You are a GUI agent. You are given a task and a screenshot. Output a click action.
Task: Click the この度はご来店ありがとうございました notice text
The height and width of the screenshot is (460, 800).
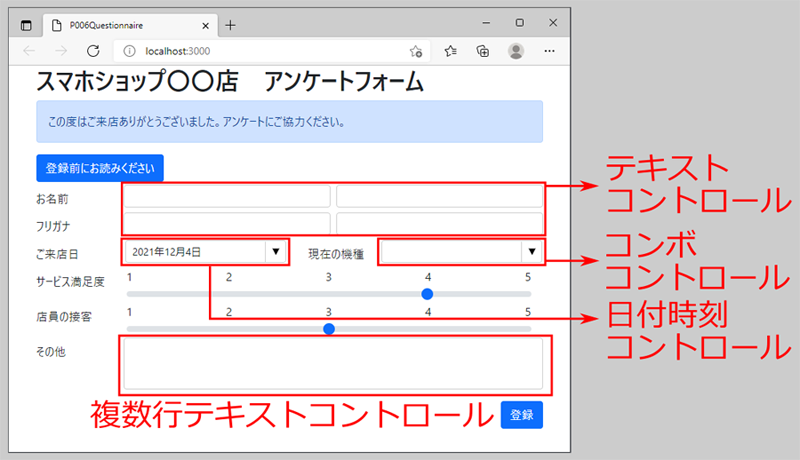(x=196, y=122)
